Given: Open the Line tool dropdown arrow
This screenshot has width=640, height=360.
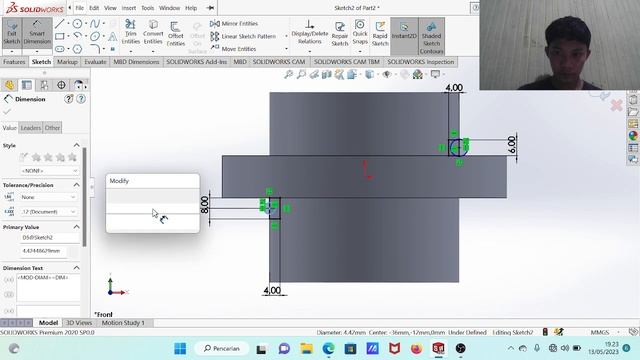Looking at the screenshot, I should 68,24.
